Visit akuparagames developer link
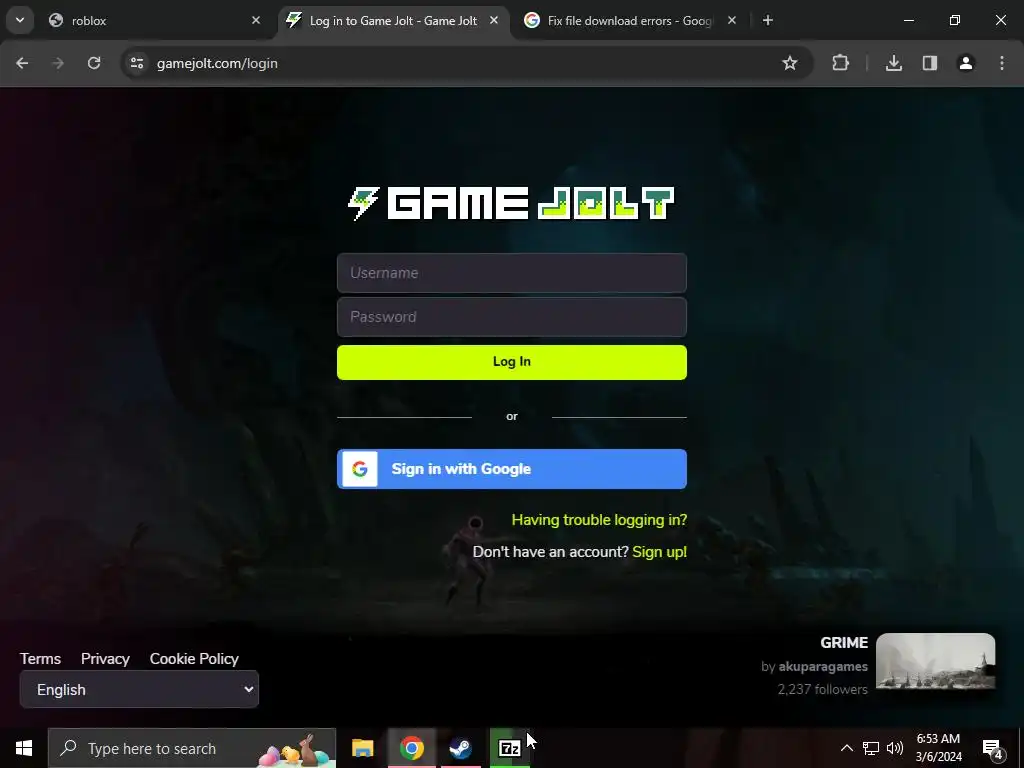The image size is (1024, 768). pos(823,666)
